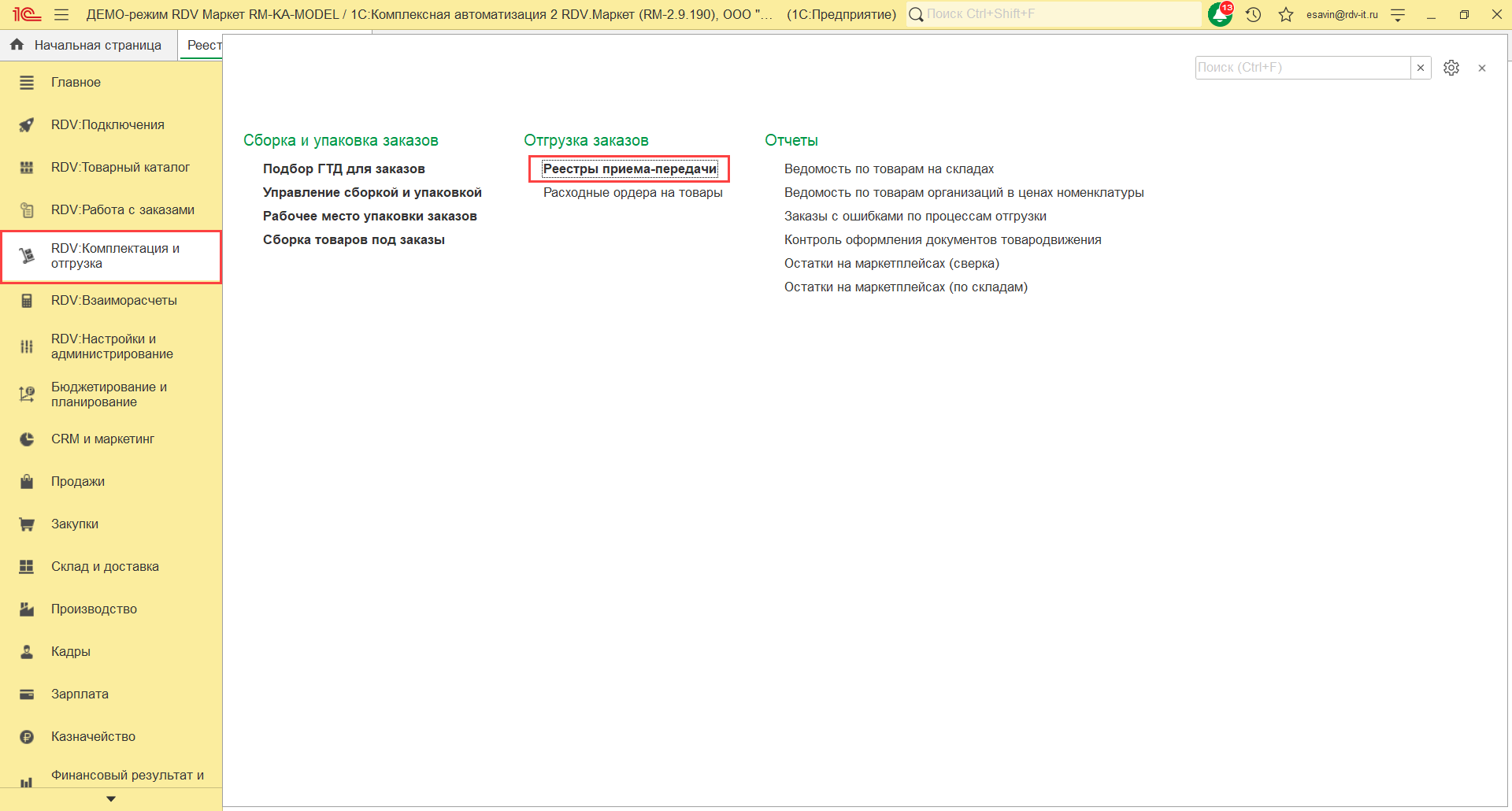Click the Главное section icon
Viewport: 1512px width, 811px height.
tap(27, 83)
